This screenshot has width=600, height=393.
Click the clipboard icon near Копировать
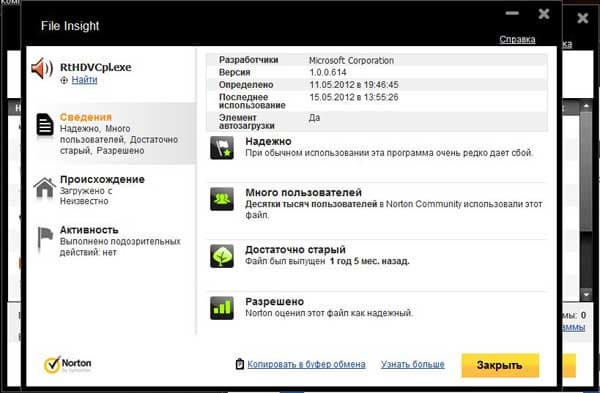click(x=240, y=364)
